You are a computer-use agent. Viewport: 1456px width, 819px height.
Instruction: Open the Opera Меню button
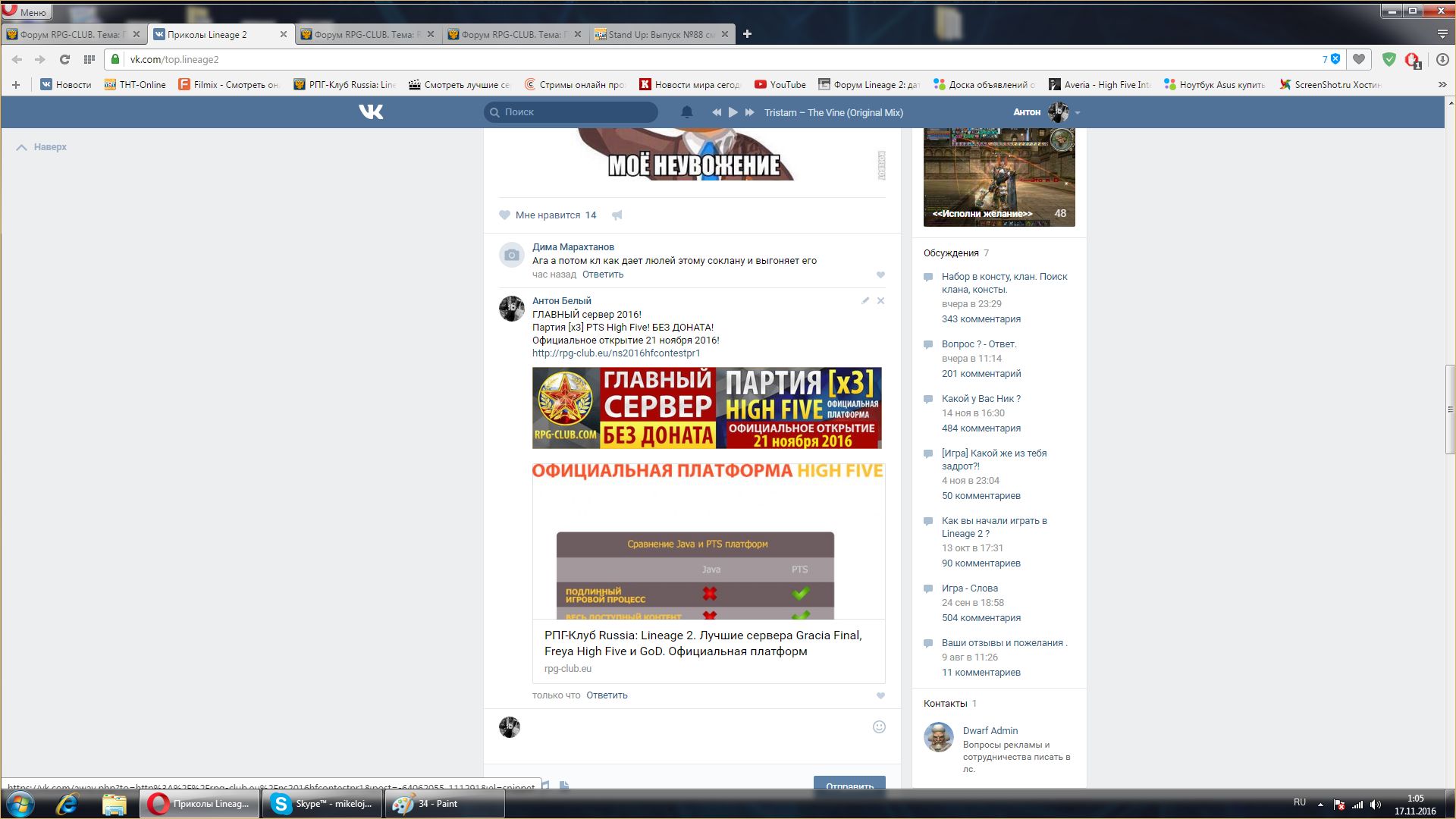(26, 11)
